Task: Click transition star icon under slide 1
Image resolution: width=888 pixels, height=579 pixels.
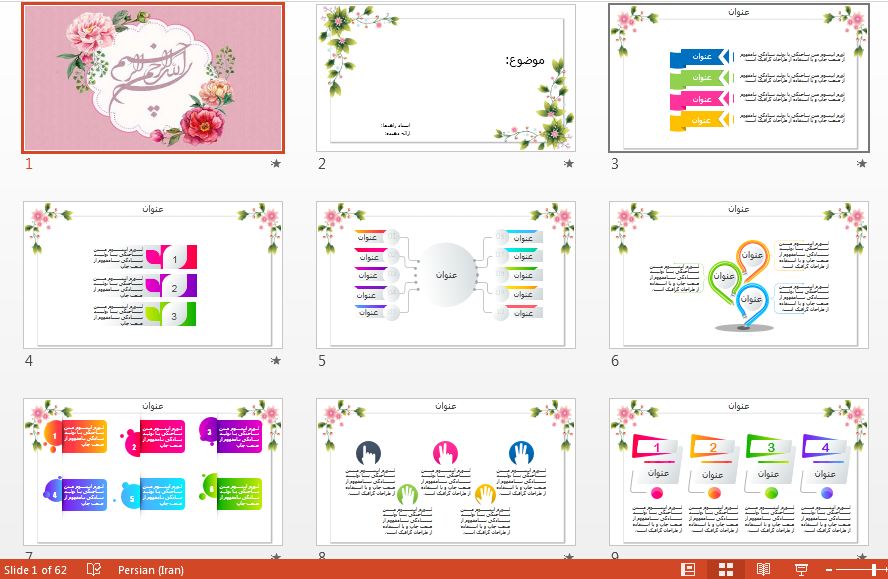Action: pyautogui.click(x=276, y=163)
